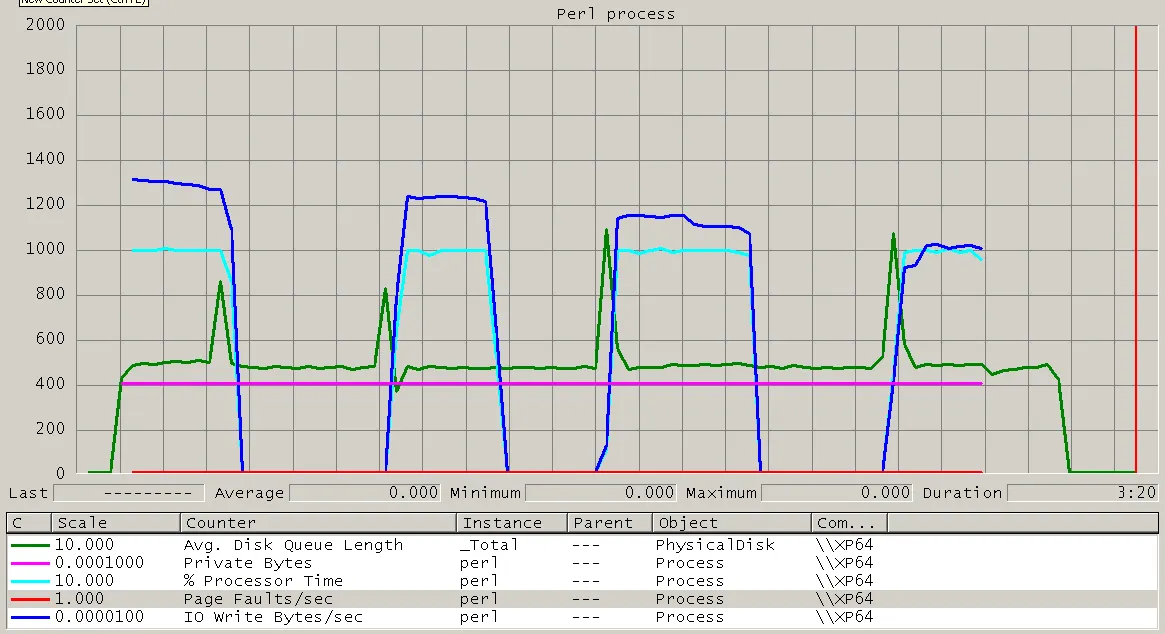
Task: Select the IO Write Bytes/sec counter row
Action: pyautogui.click(x=582, y=616)
